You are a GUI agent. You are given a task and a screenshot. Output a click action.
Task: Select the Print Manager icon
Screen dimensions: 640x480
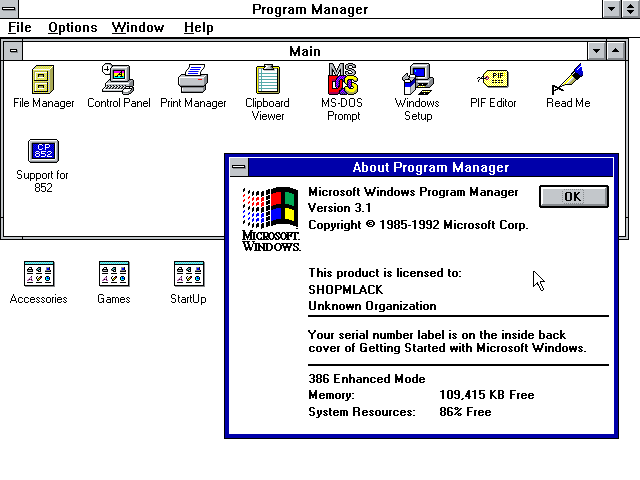(x=193, y=79)
